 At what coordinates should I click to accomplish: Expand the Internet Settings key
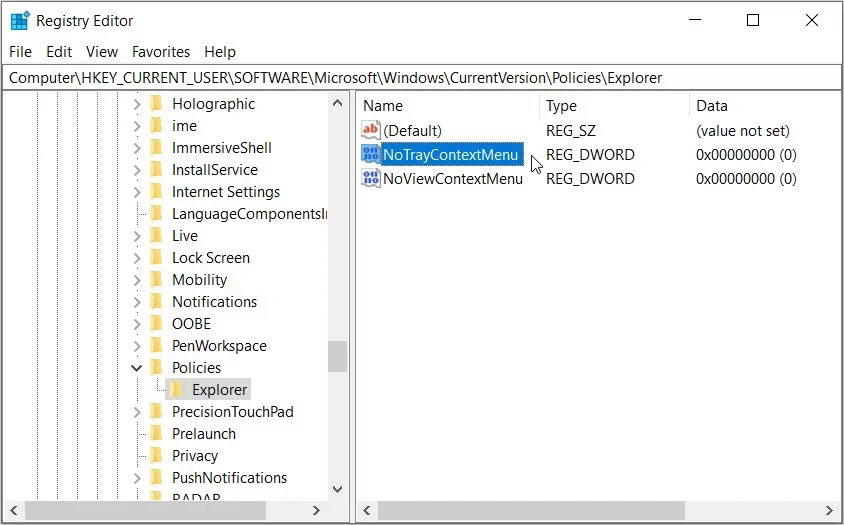click(137, 191)
